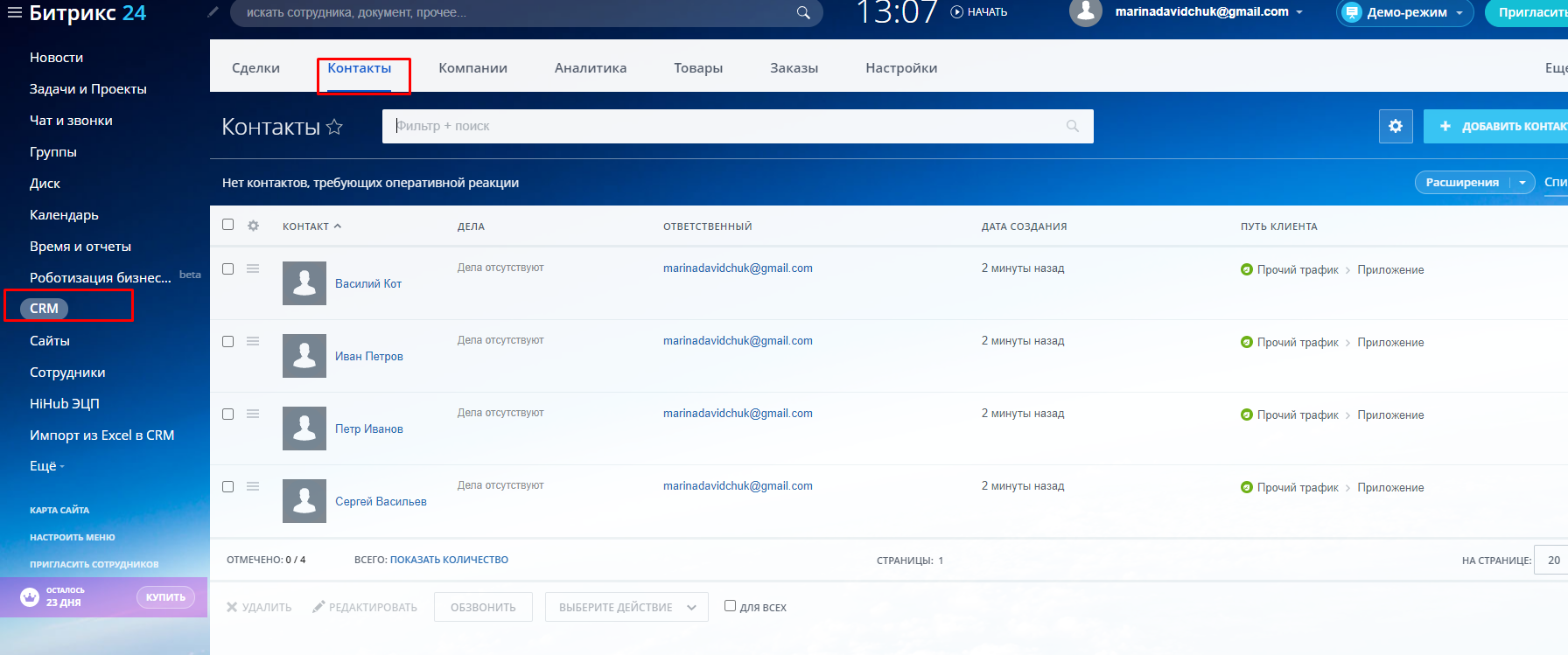Viewport: 1568px width, 655px height.
Task: Click the pencil edit icon near the logo
Action: [x=213, y=12]
